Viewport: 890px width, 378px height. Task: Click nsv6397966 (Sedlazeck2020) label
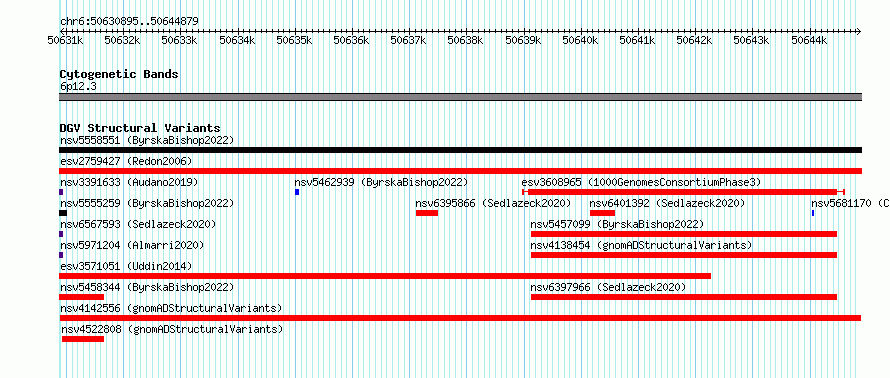(x=608, y=287)
